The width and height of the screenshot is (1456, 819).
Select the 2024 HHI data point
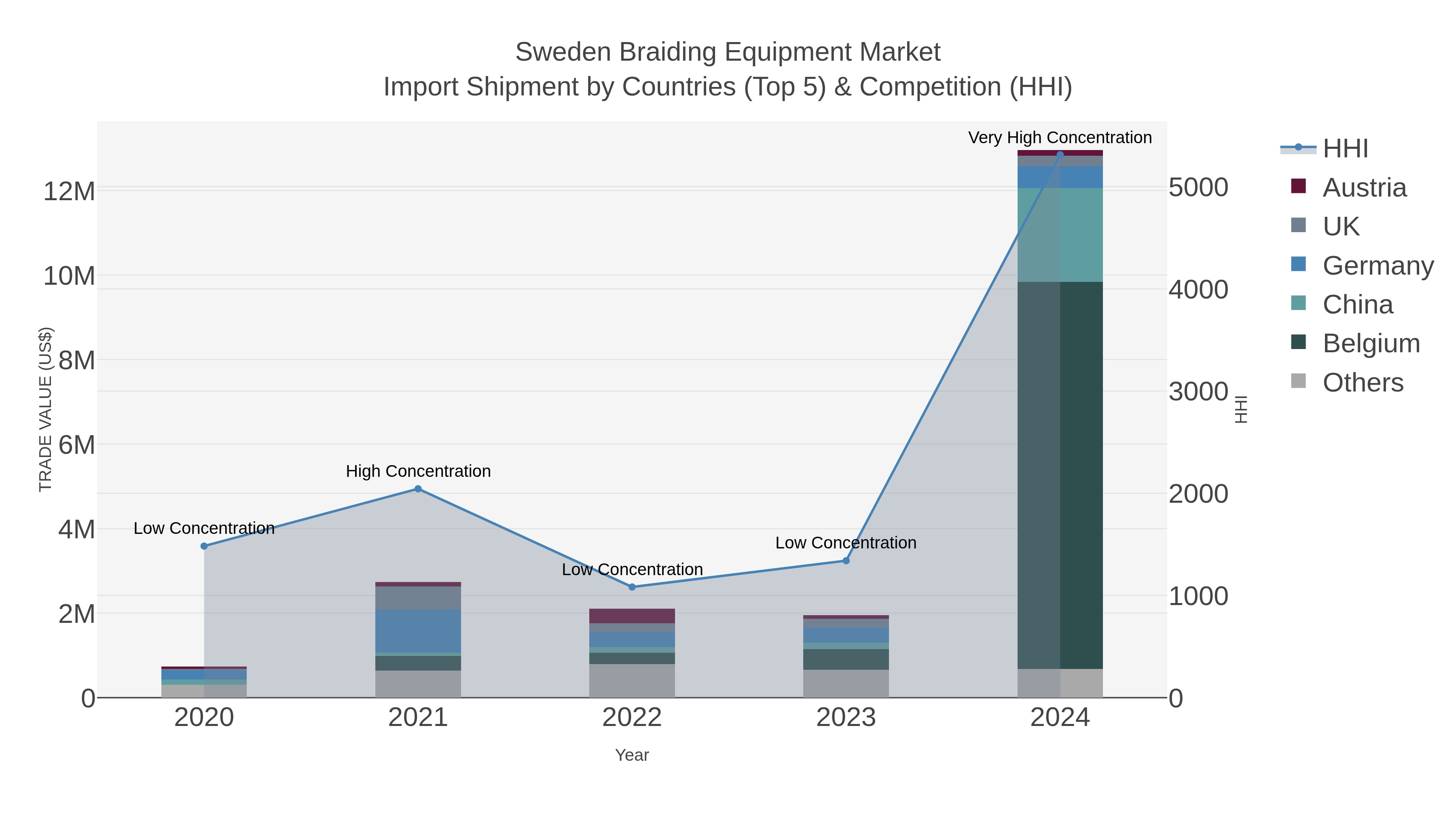pos(1060,154)
